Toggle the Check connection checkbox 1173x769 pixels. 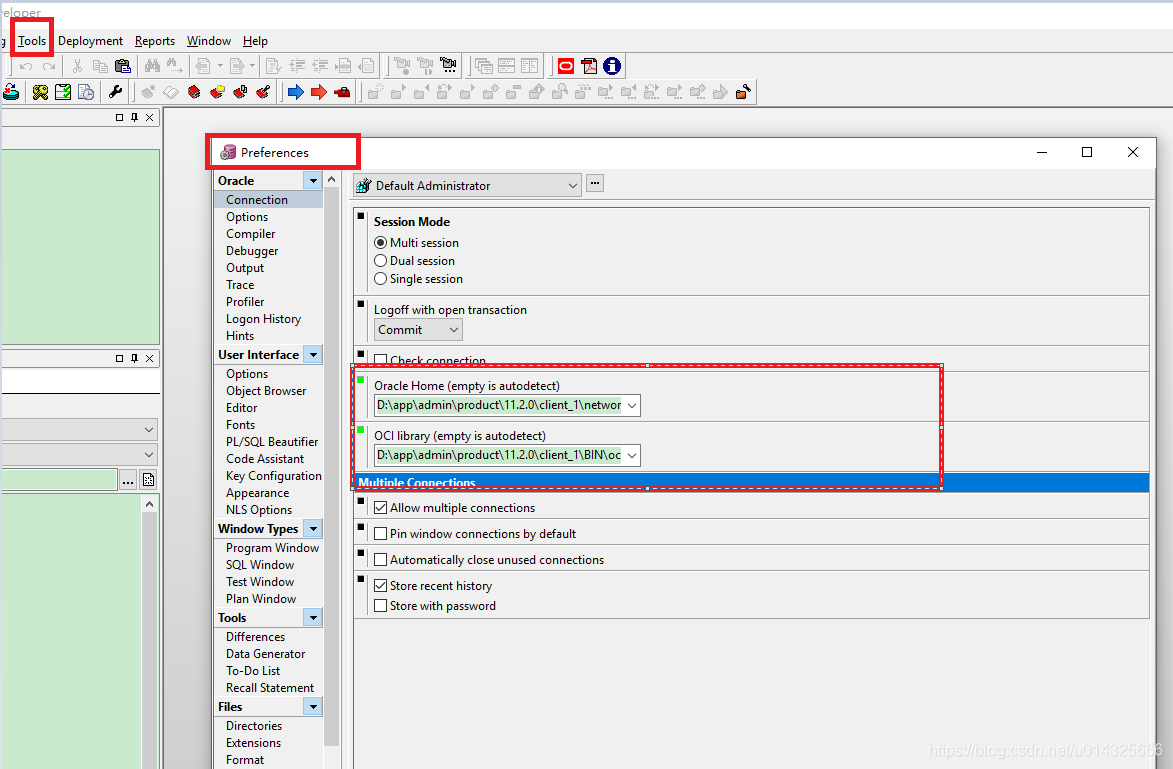coord(381,360)
